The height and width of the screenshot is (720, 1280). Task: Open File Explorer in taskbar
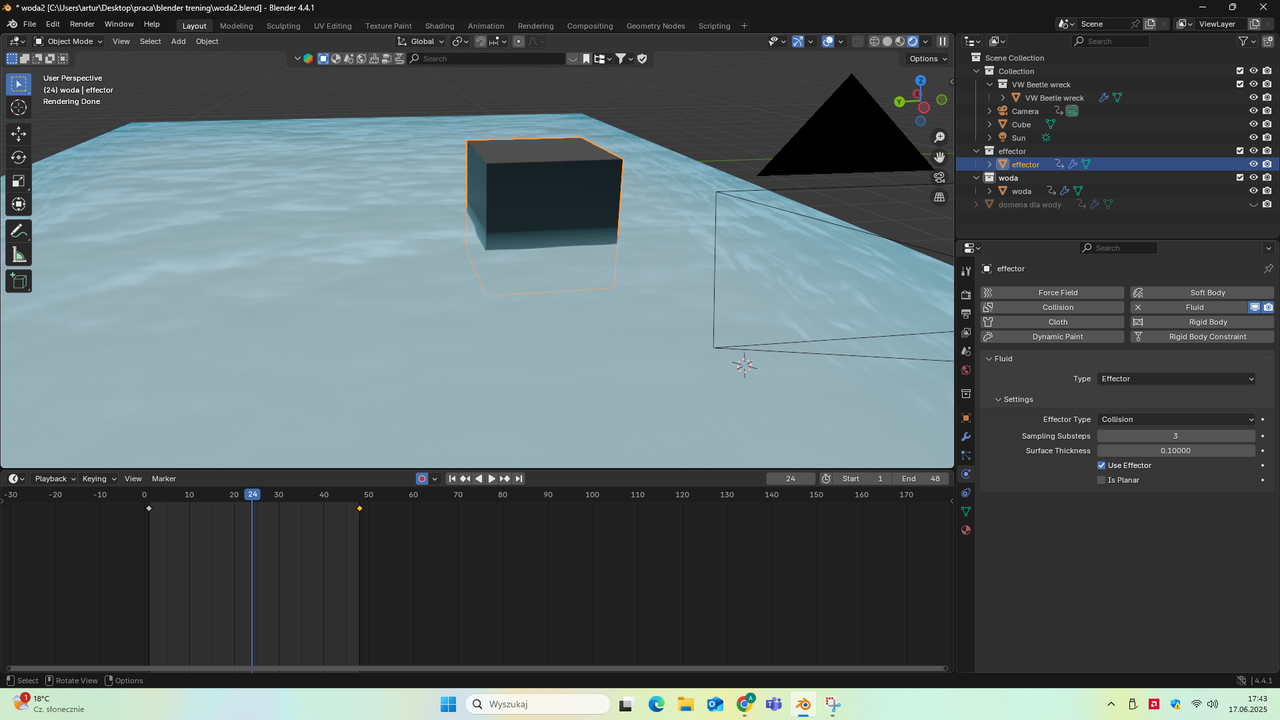click(685, 704)
